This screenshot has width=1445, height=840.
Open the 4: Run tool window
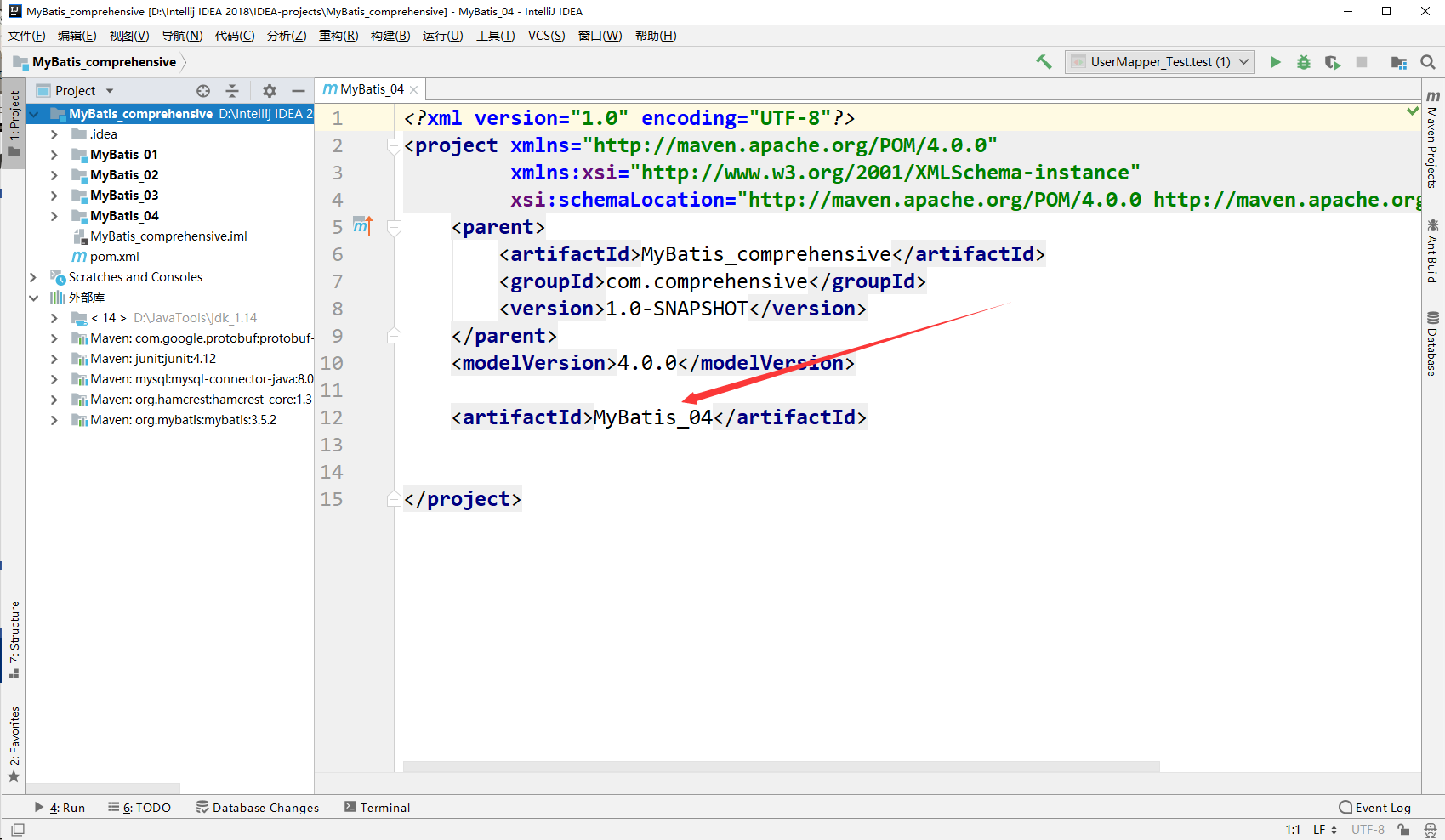pyautogui.click(x=60, y=808)
